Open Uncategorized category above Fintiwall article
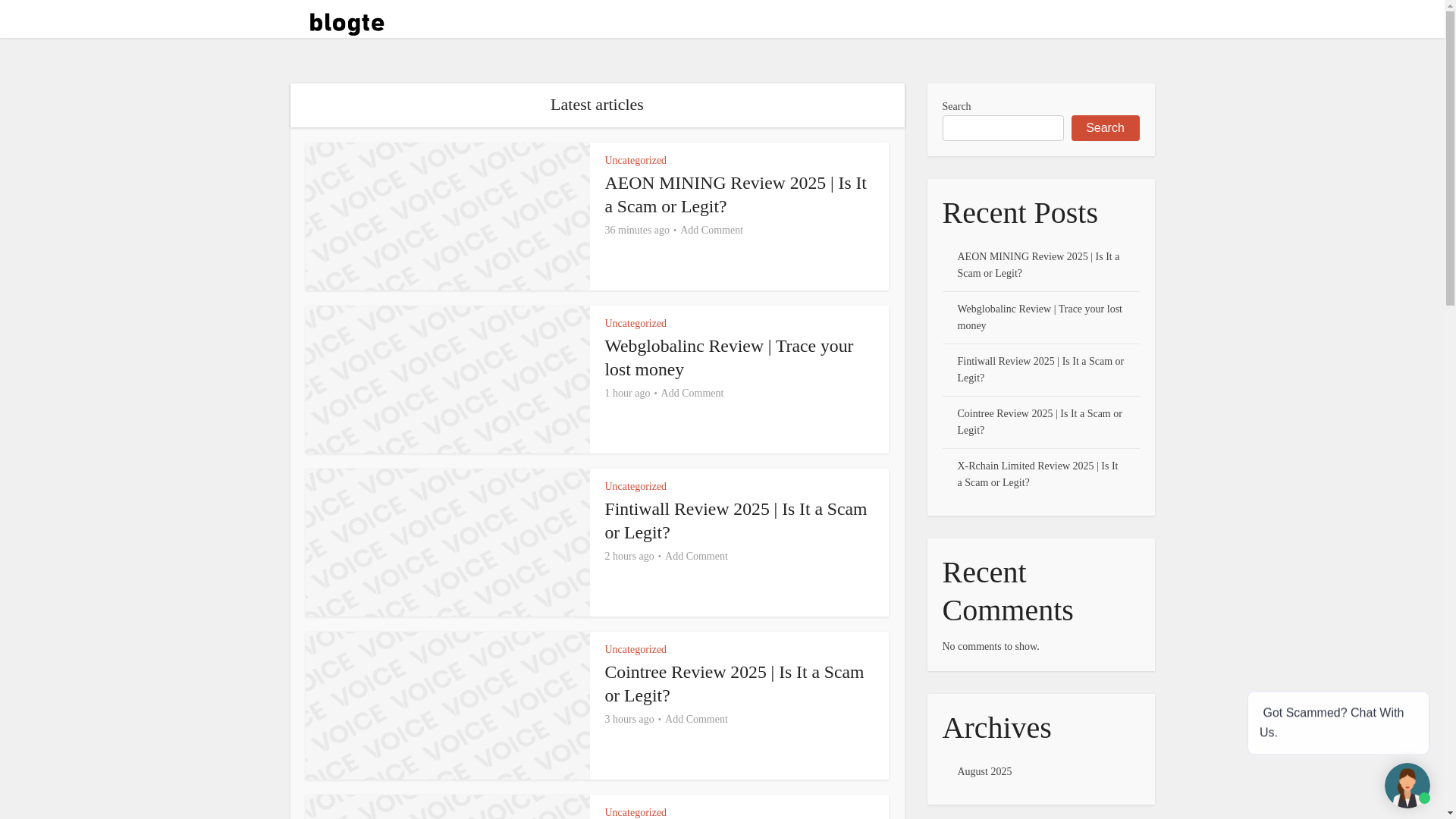The width and height of the screenshot is (1456, 819). coord(635,486)
